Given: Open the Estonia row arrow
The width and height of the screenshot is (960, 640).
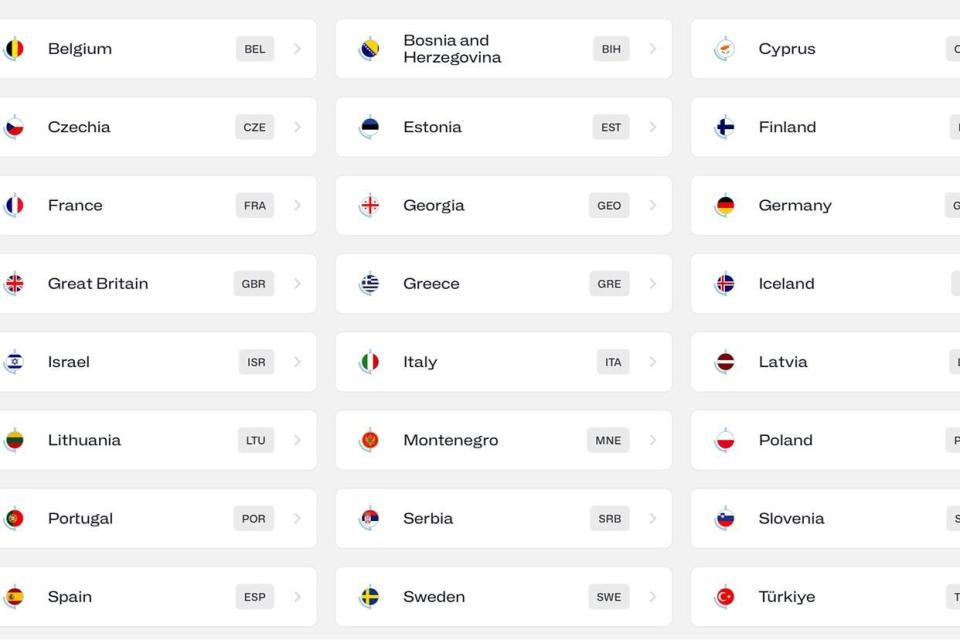Looking at the screenshot, I should pyautogui.click(x=653, y=127).
